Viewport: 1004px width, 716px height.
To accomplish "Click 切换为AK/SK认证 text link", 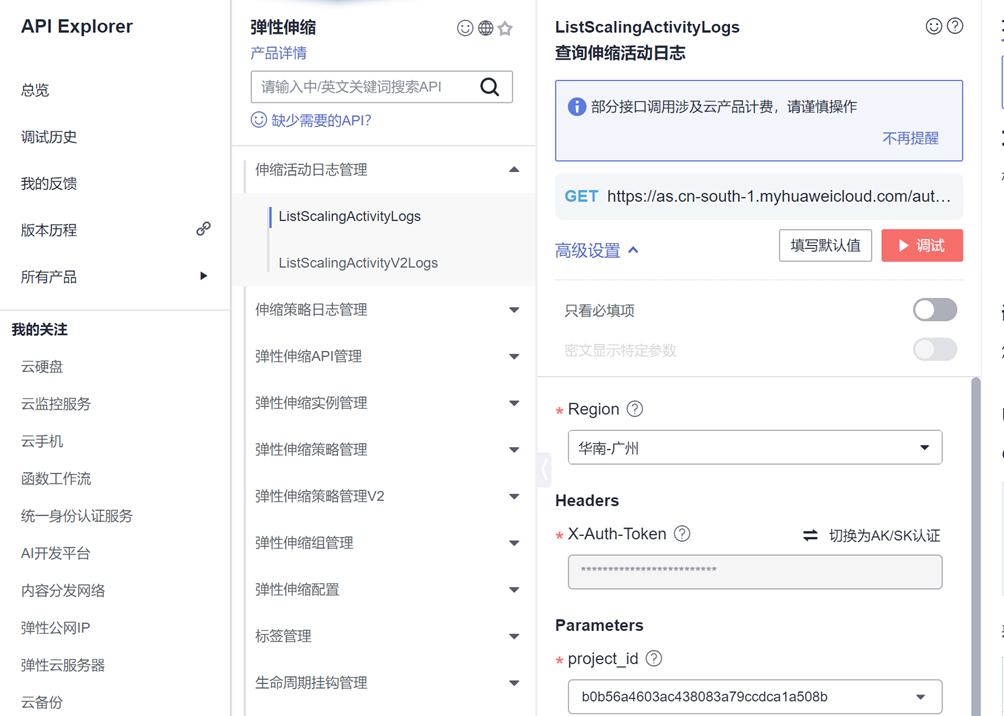I will [885, 535].
